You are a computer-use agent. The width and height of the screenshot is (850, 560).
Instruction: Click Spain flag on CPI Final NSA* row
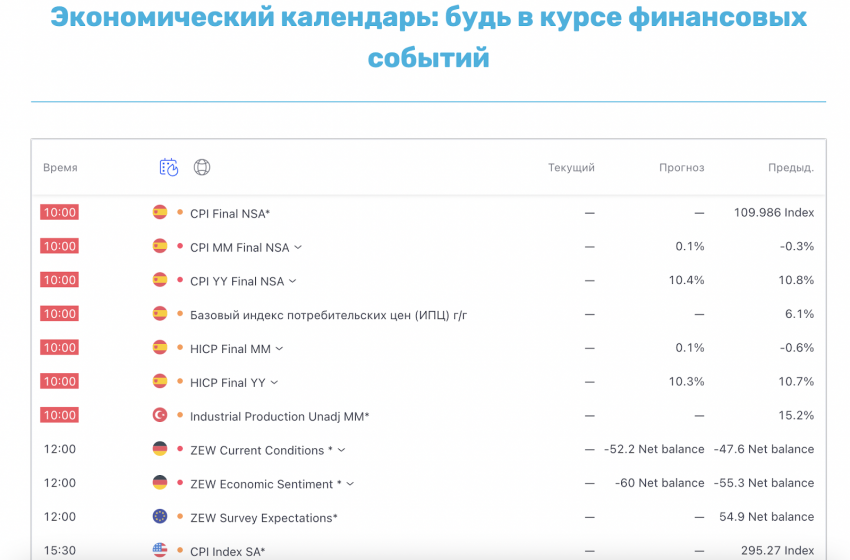[160, 212]
